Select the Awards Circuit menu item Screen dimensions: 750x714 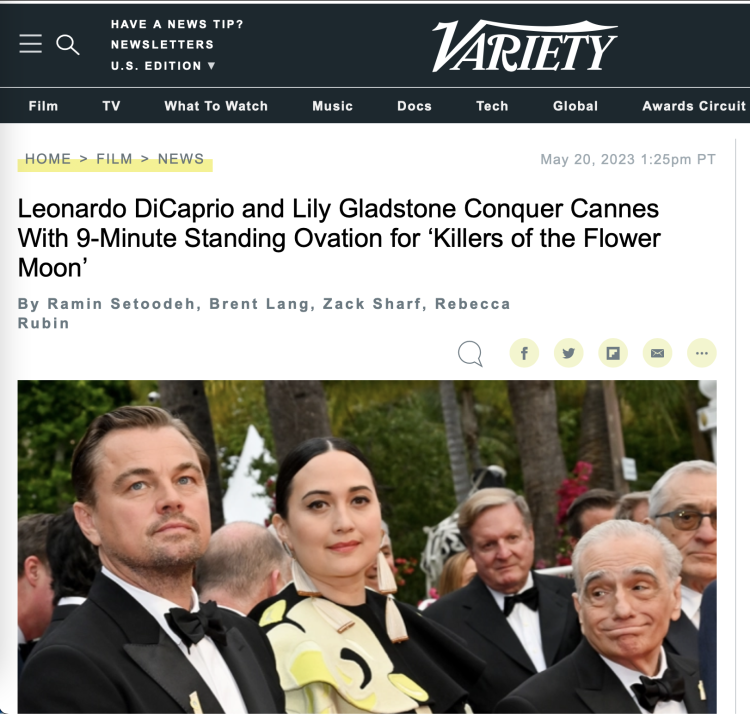coord(694,106)
